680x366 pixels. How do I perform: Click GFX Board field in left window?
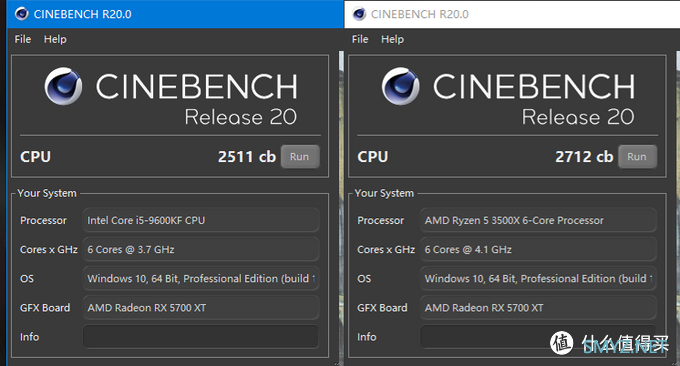pyautogui.click(x=201, y=307)
